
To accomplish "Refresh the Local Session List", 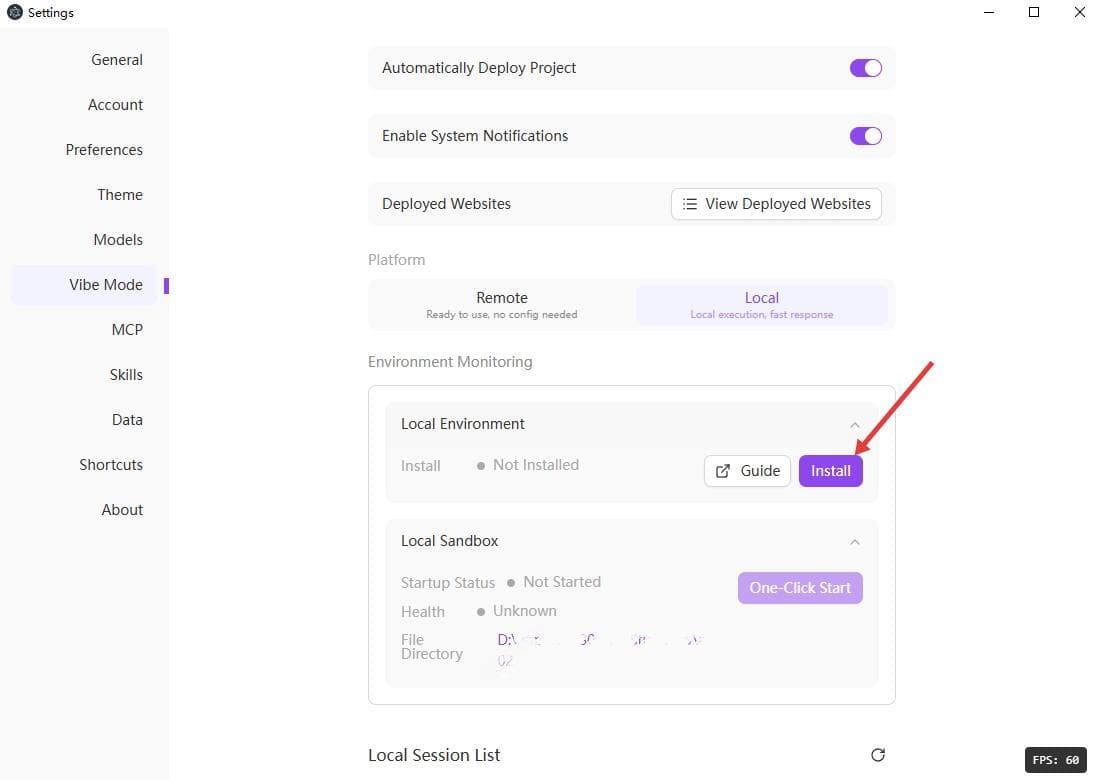I will pos(877,755).
